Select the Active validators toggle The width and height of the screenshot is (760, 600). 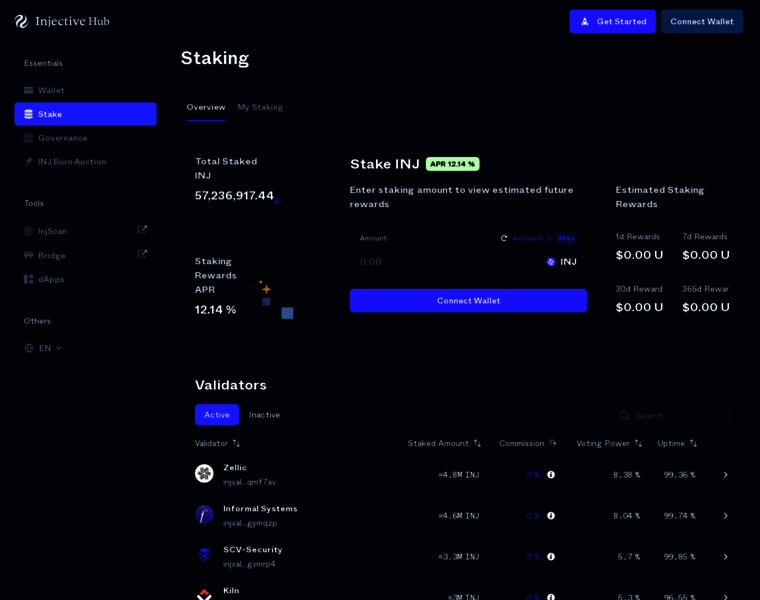217,415
